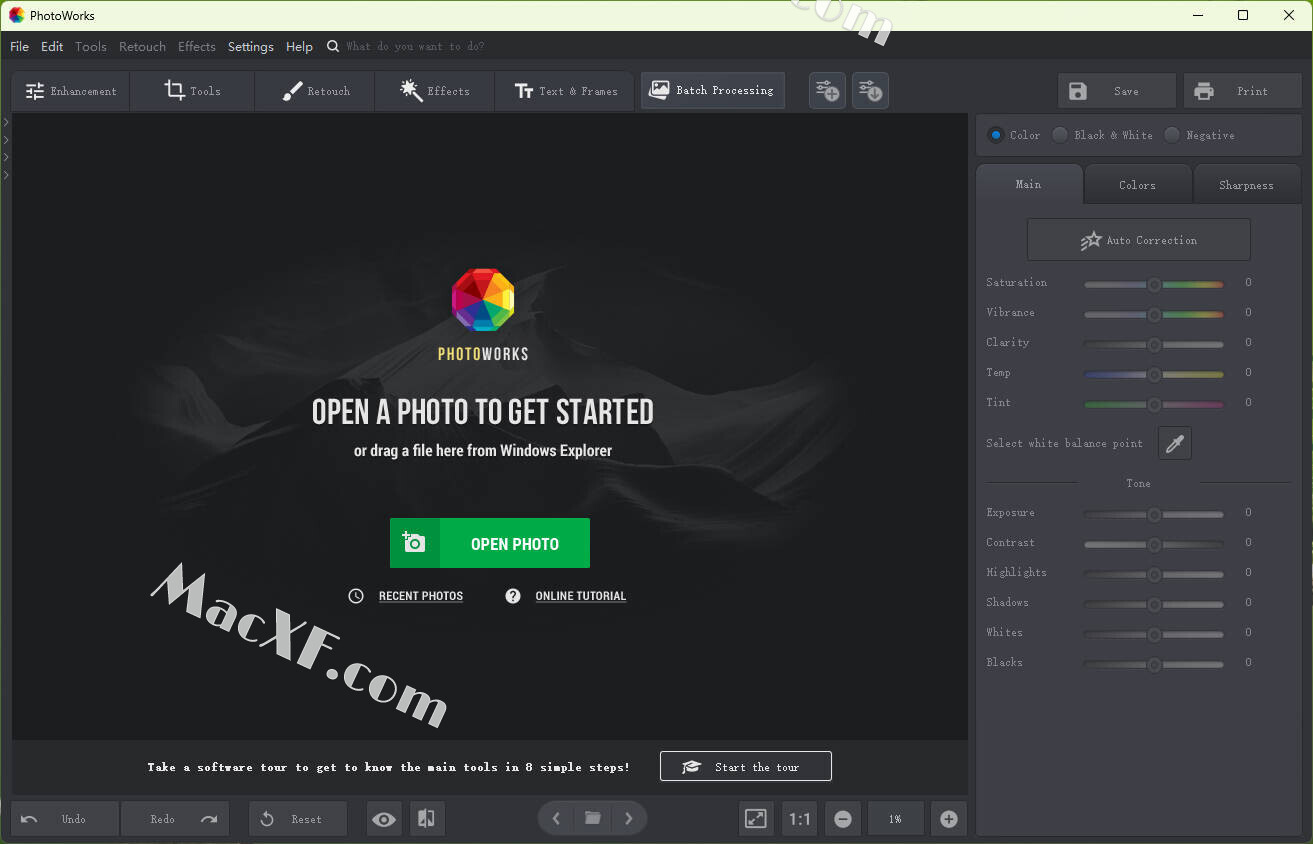
Task: Select the Negative color mode
Action: (x=1172, y=135)
